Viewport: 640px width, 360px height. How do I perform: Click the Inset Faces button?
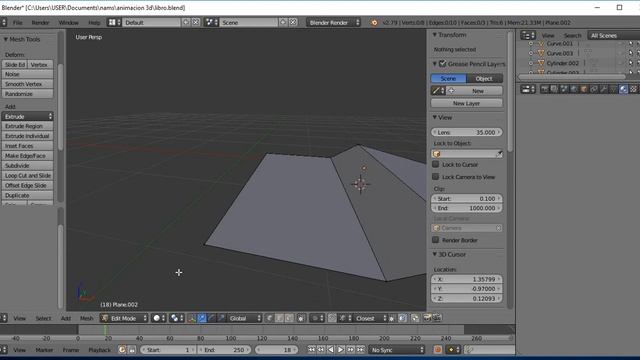[27, 146]
